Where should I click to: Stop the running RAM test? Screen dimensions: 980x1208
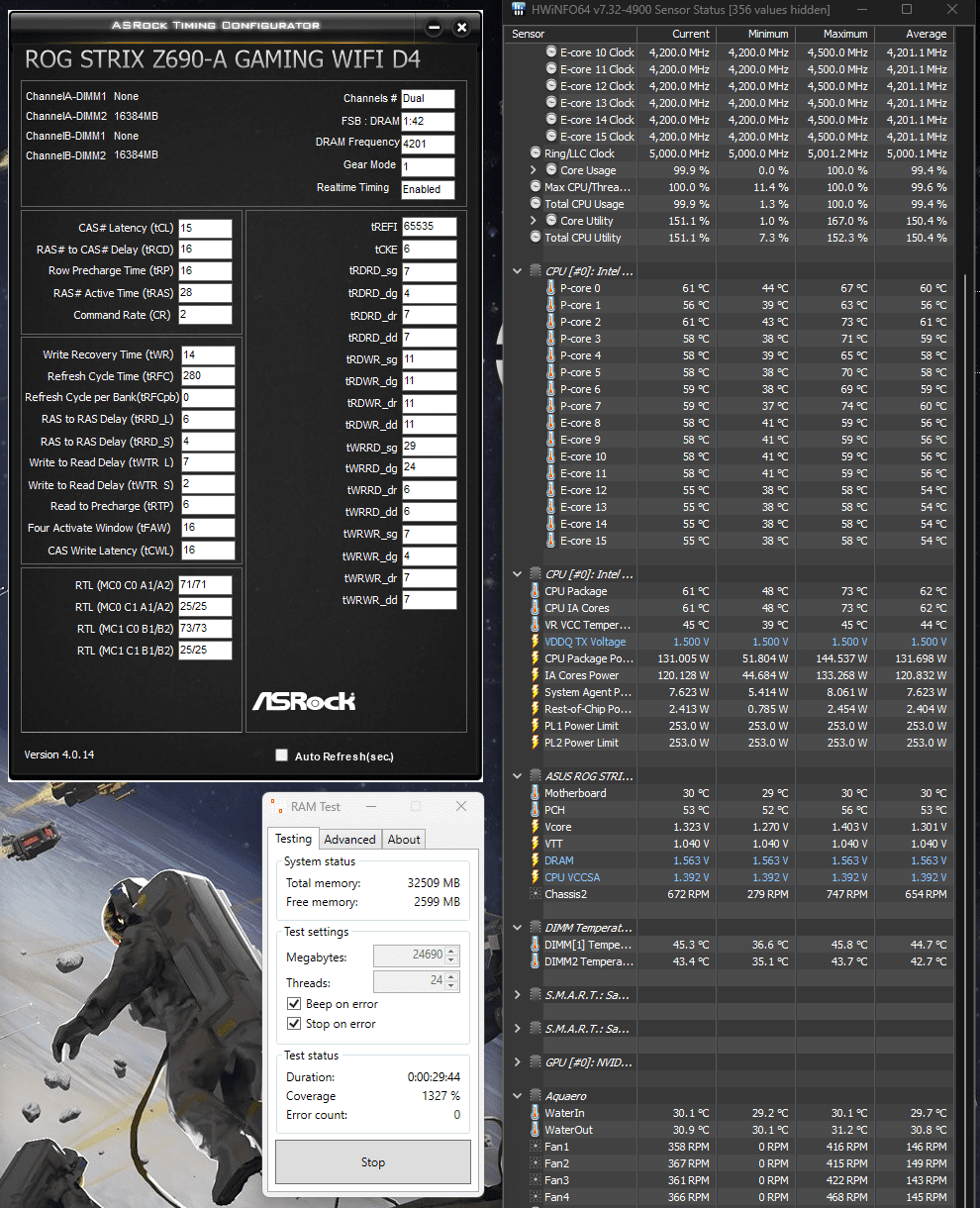373,1162
